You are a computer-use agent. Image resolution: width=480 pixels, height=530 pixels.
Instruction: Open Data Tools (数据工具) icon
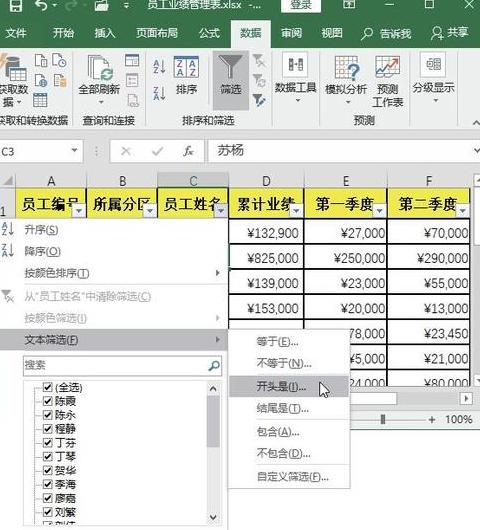pos(295,65)
